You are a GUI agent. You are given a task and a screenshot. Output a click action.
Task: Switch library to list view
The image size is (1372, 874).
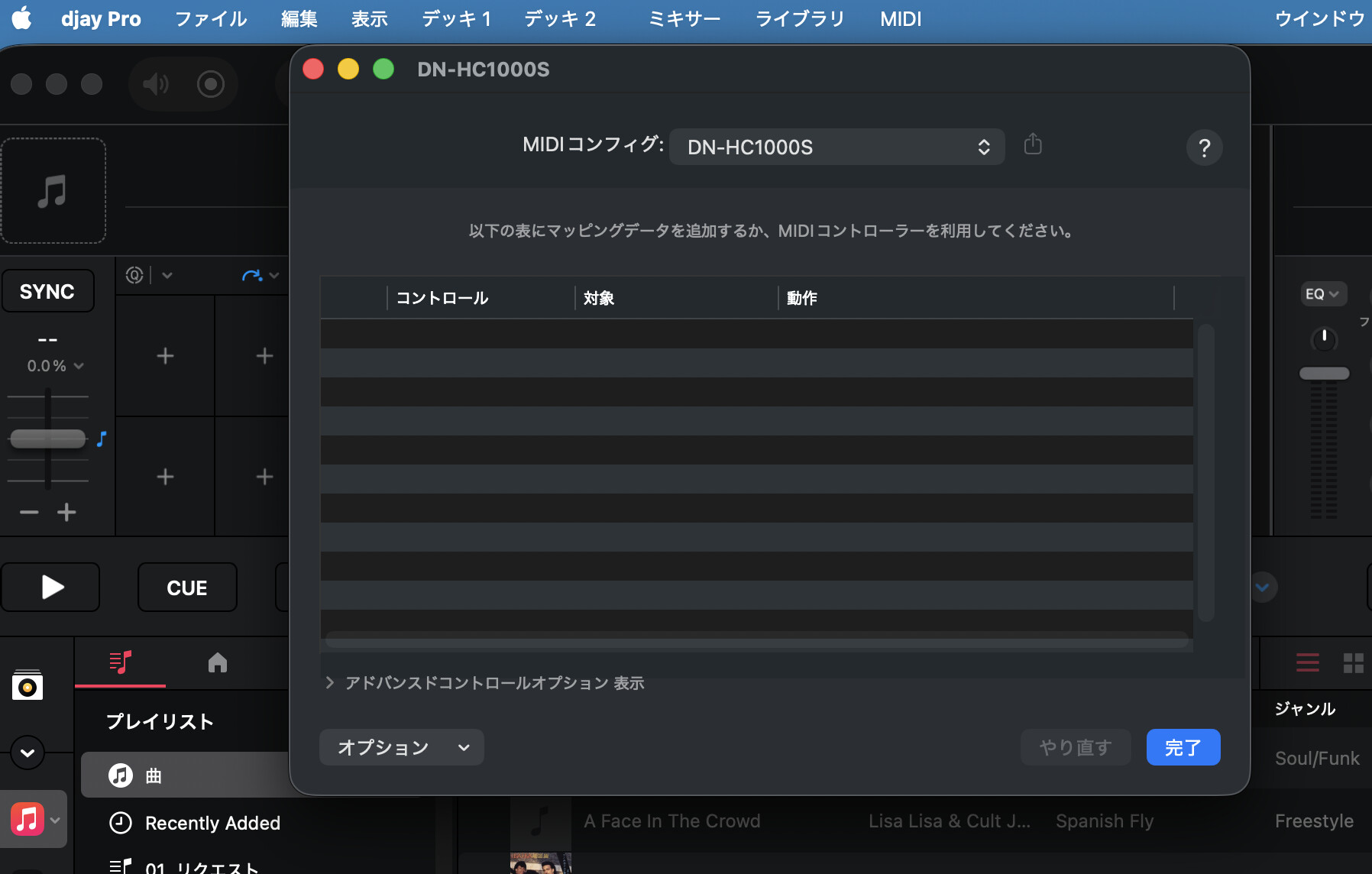[x=1307, y=662]
